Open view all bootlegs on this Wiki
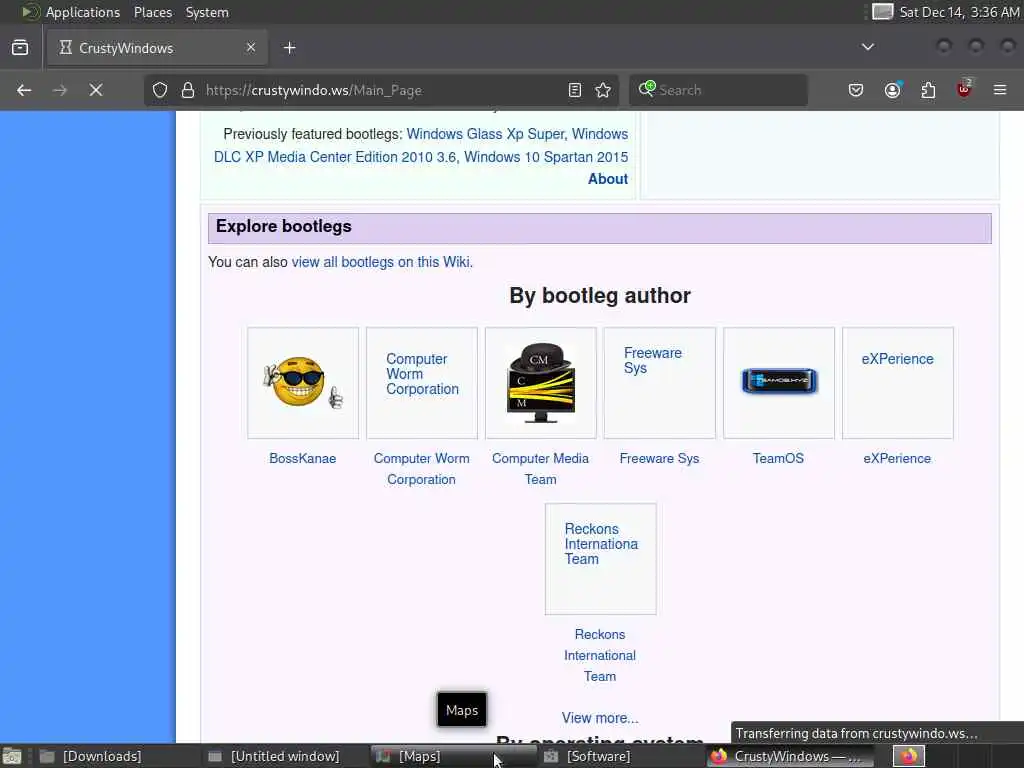1024x768 pixels. click(x=381, y=262)
